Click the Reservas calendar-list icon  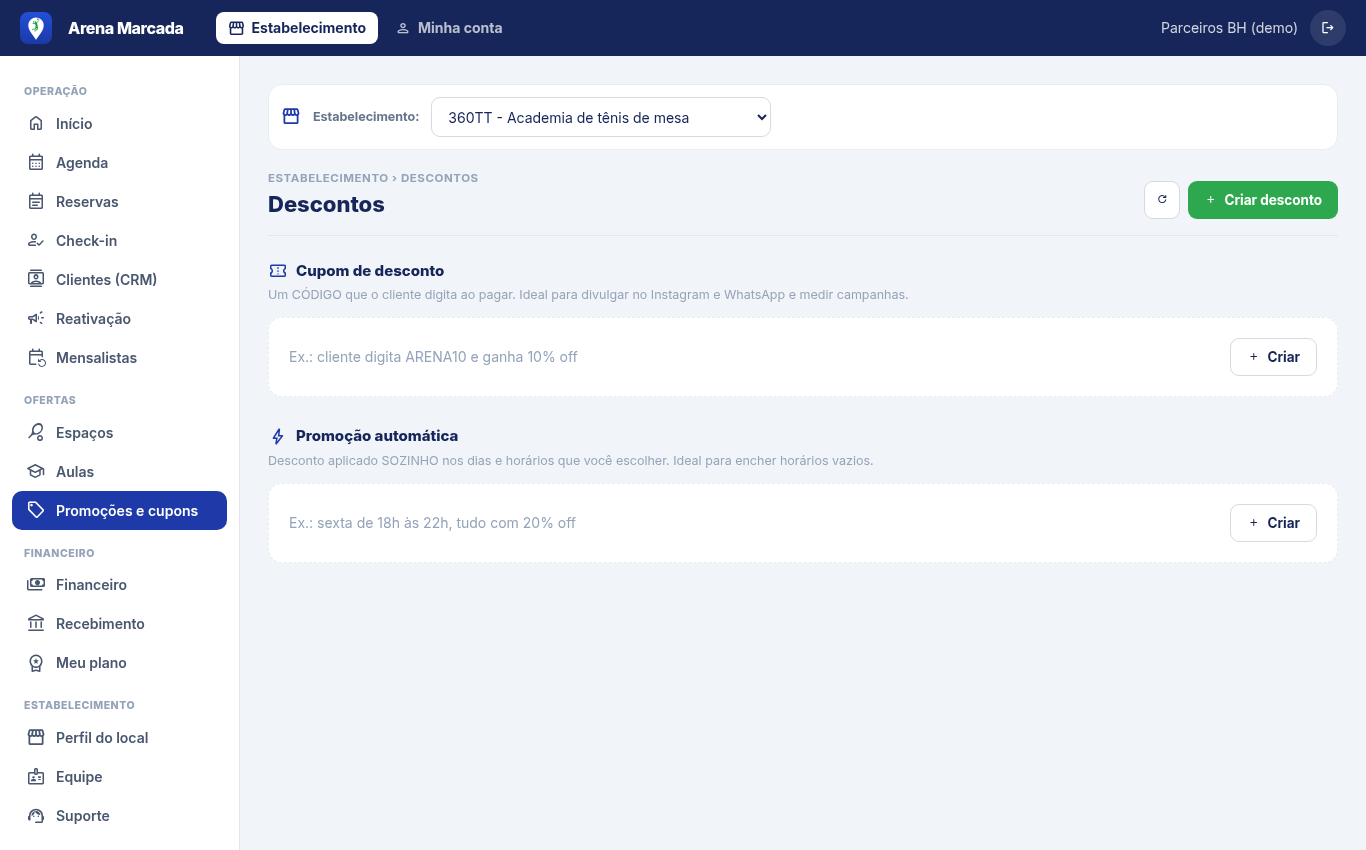point(36,202)
